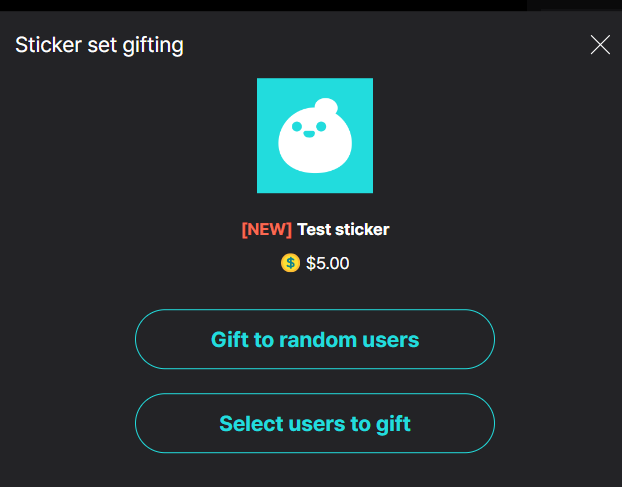This screenshot has height=487, width=622.
Task: Dismiss the dialog using the X icon
Action: point(600,44)
